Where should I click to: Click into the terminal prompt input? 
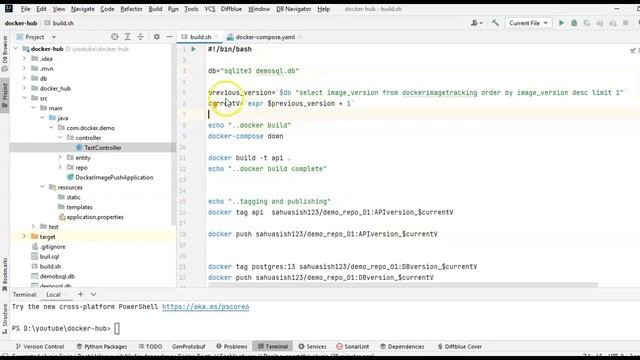point(117,329)
